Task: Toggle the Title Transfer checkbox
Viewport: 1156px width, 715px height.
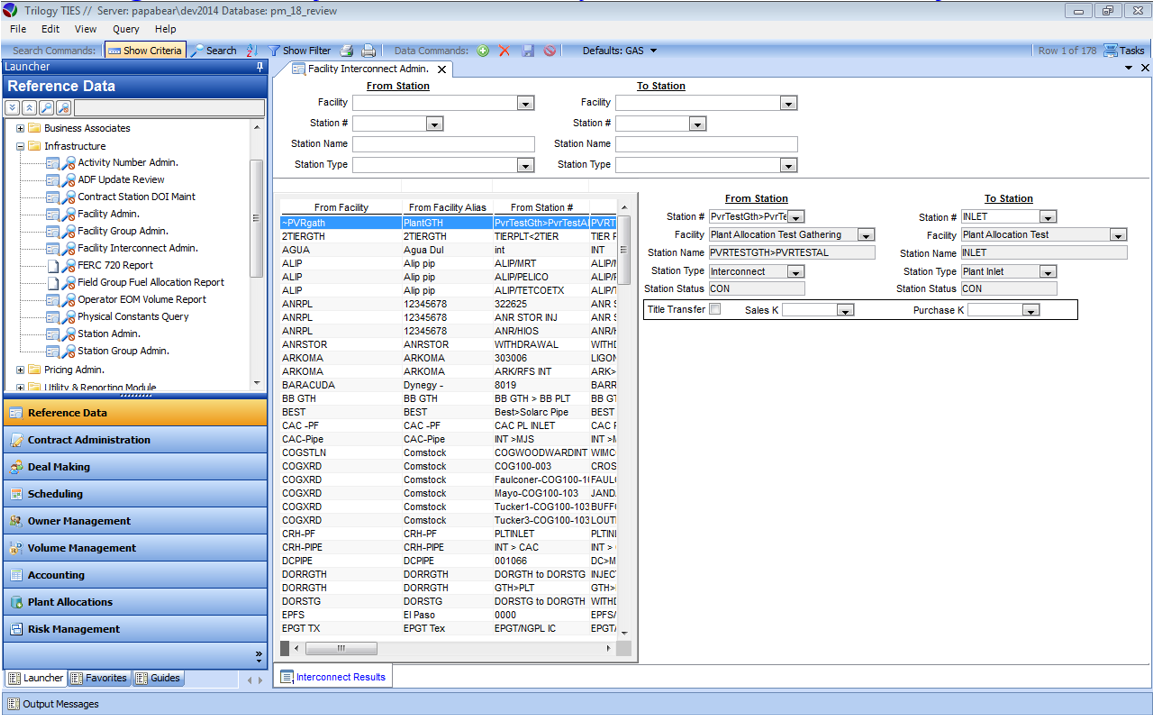Action: click(x=715, y=309)
